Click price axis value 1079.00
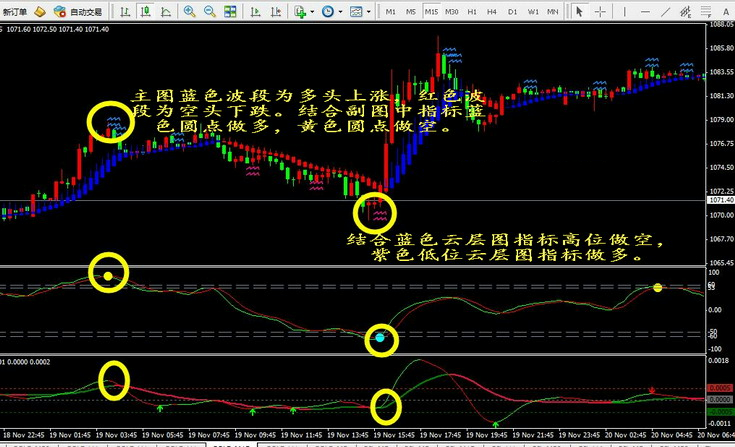 click(x=722, y=119)
